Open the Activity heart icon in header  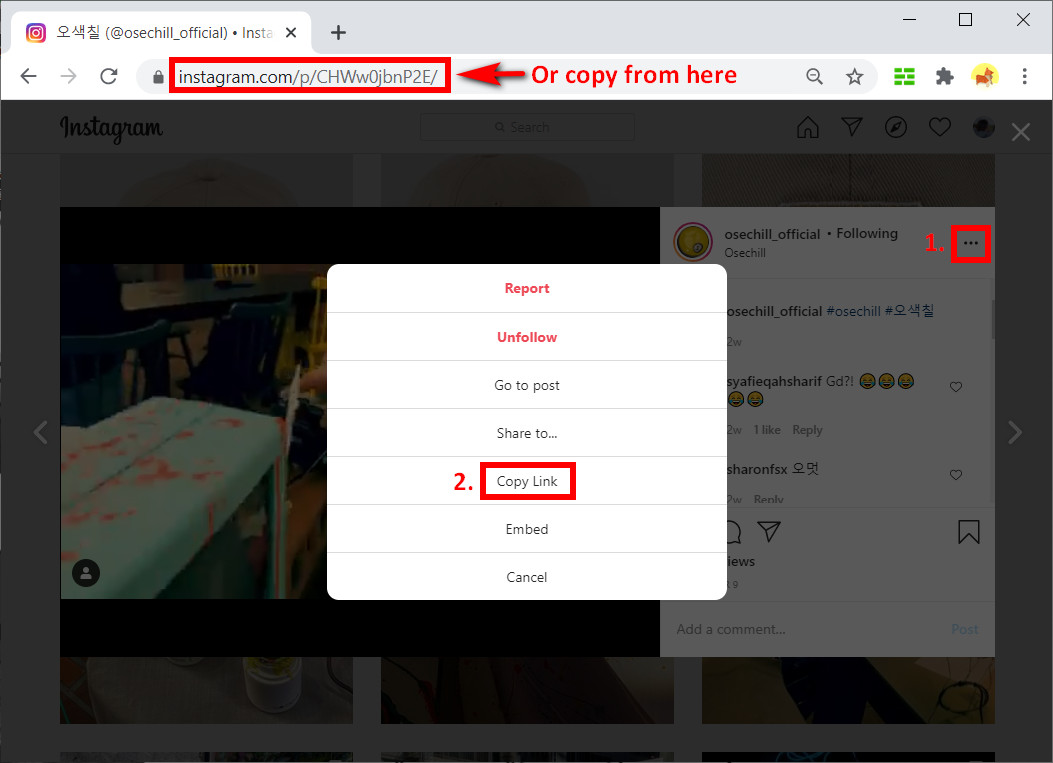pos(940,127)
